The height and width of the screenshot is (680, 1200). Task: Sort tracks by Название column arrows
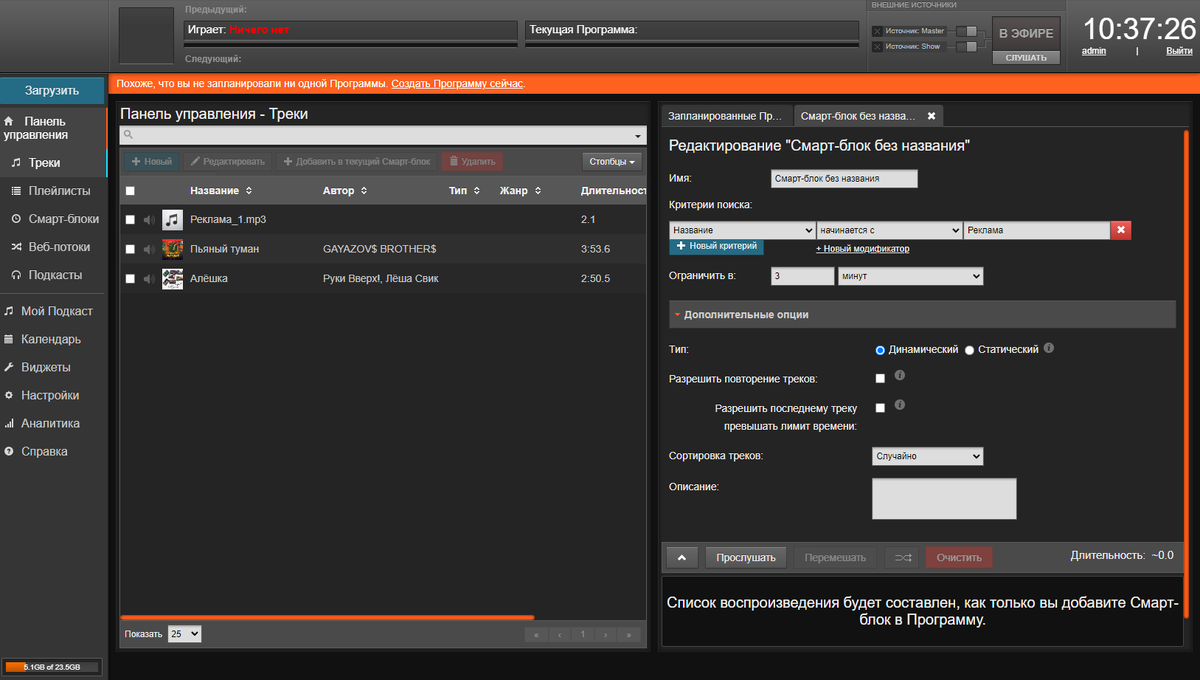249,191
